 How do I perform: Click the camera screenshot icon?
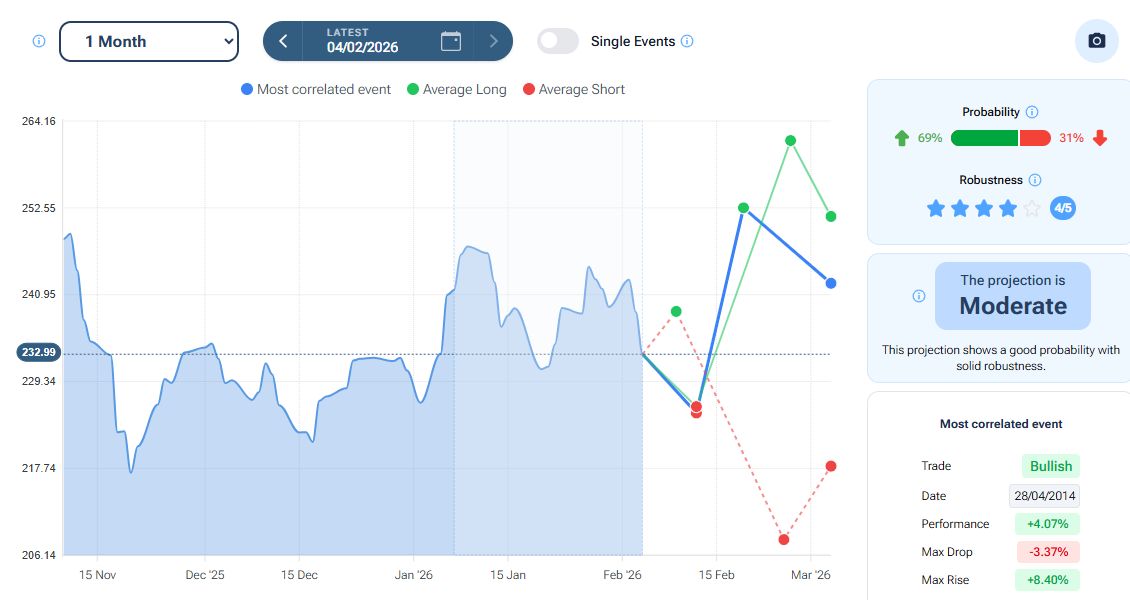click(x=1097, y=41)
